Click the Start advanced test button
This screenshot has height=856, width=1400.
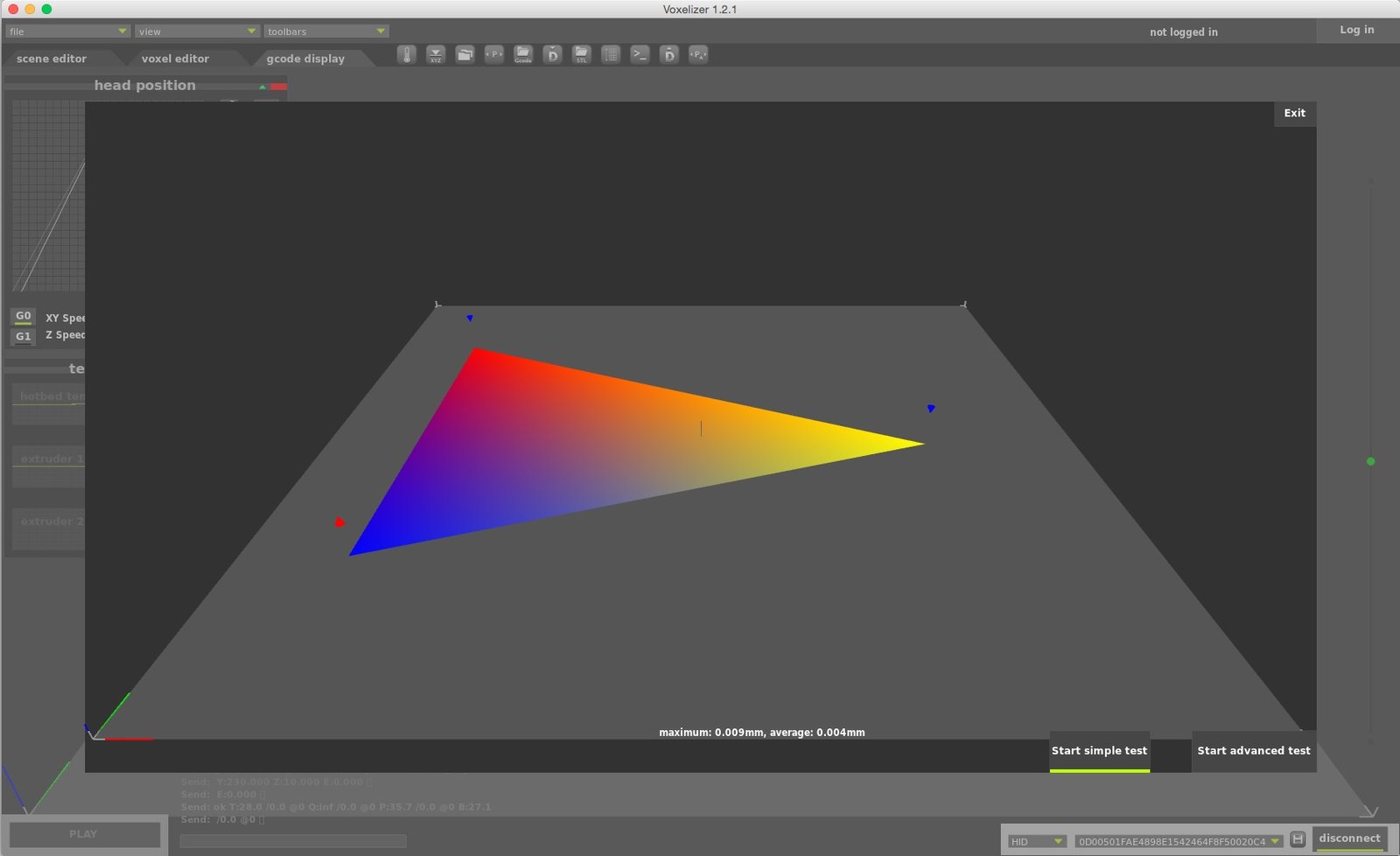tap(1253, 751)
